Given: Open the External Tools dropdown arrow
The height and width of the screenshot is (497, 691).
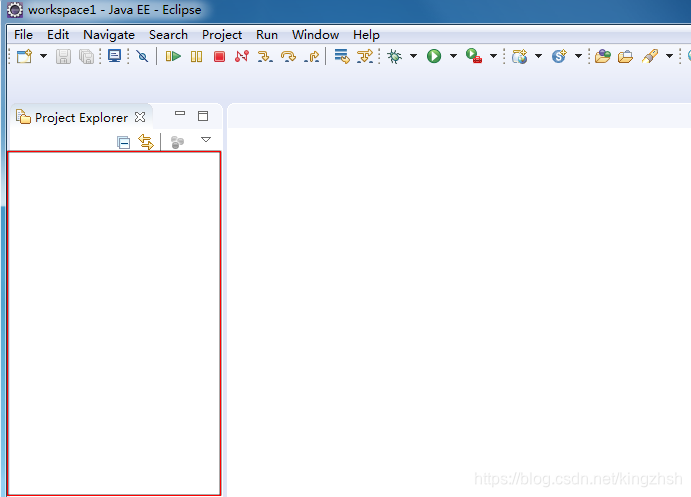Looking at the screenshot, I should click(494, 56).
